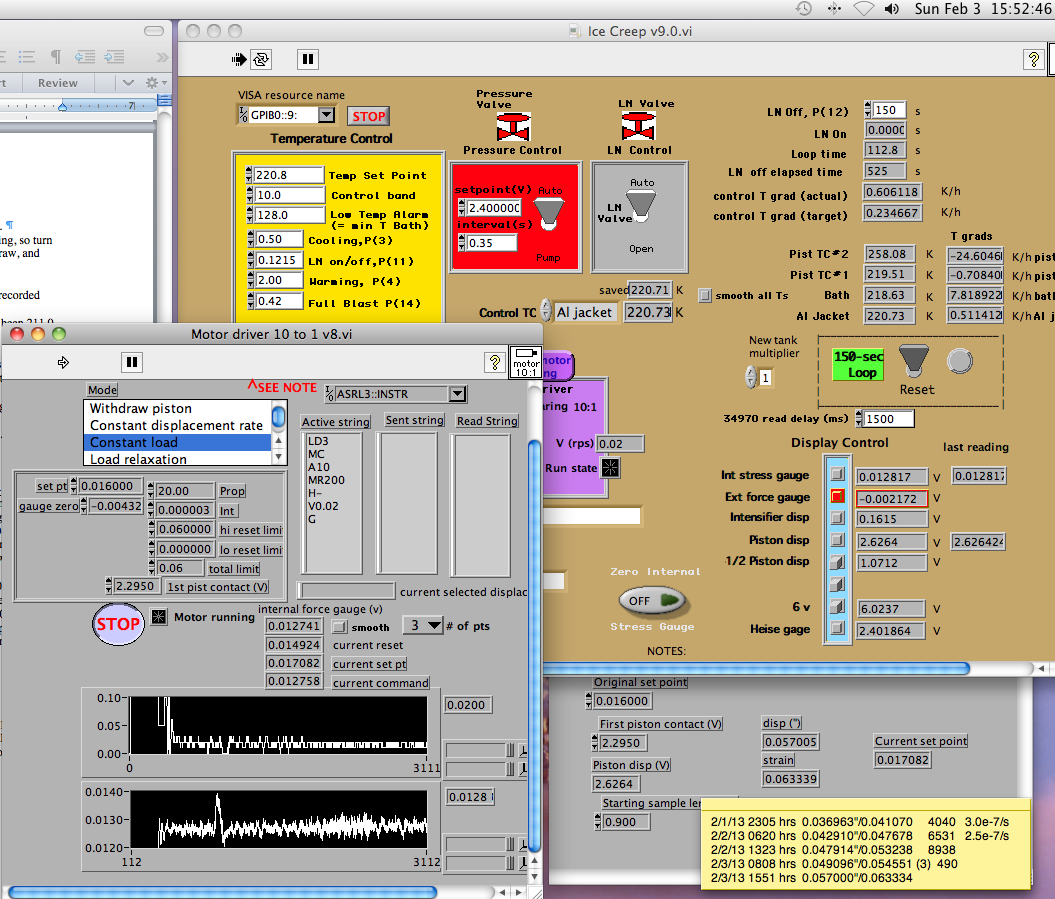Open the VISA resource name dropdown
1055x899 pixels.
[327, 115]
